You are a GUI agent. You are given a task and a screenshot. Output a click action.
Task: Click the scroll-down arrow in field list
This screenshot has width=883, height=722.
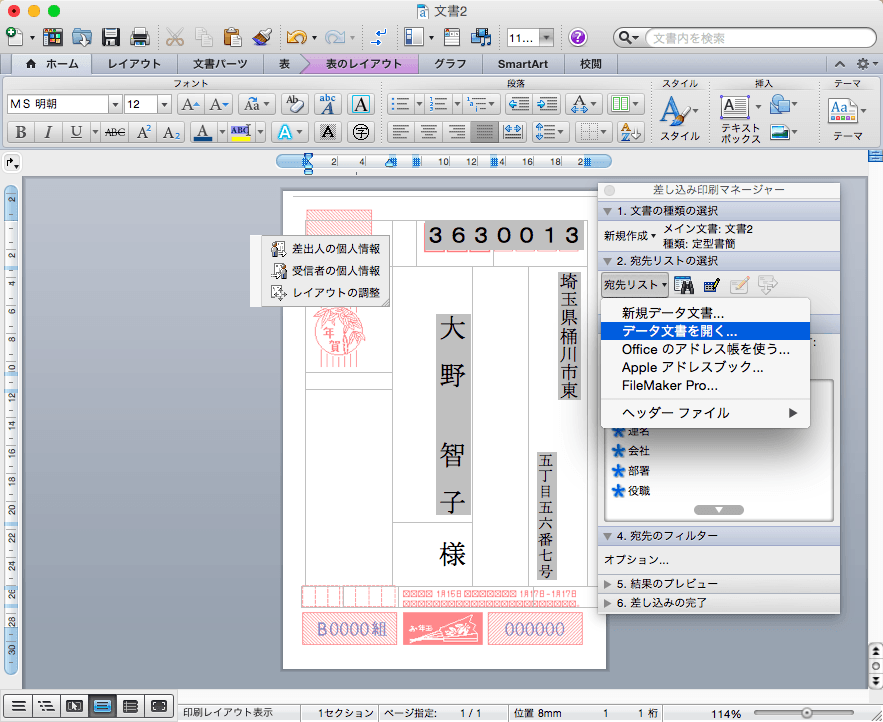[x=719, y=510]
